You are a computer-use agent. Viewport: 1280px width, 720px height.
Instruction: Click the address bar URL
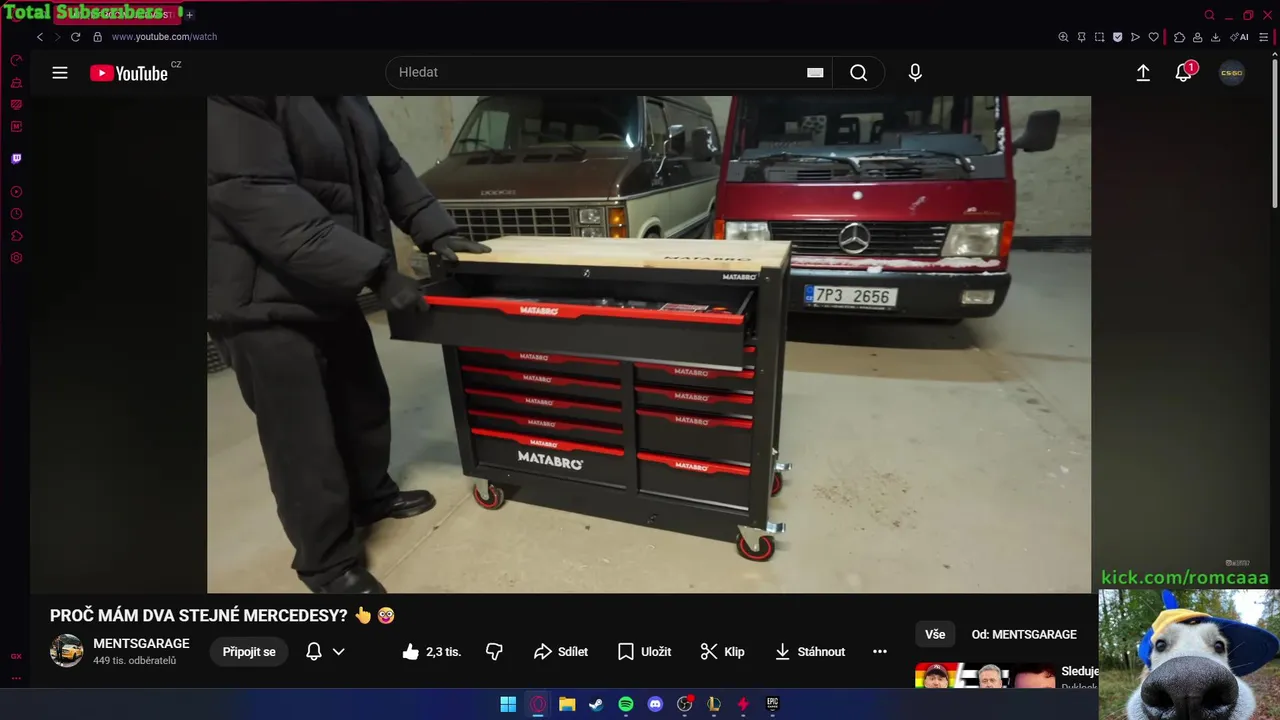(164, 37)
